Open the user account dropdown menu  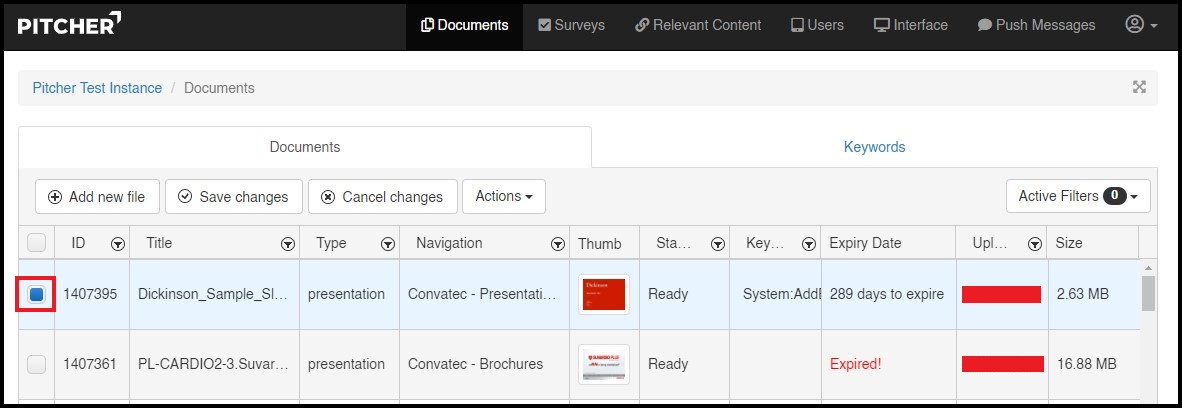click(x=1141, y=25)
